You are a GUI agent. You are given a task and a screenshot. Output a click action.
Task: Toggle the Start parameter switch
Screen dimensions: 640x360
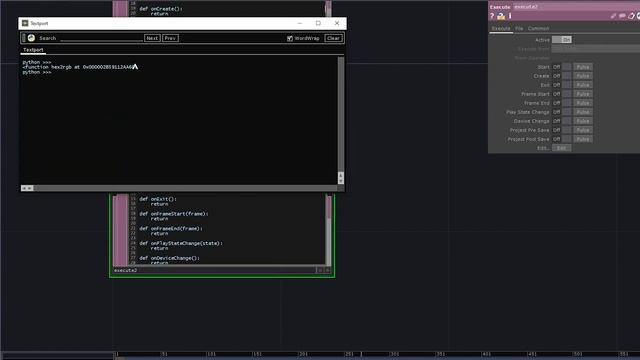click(562, 67)
